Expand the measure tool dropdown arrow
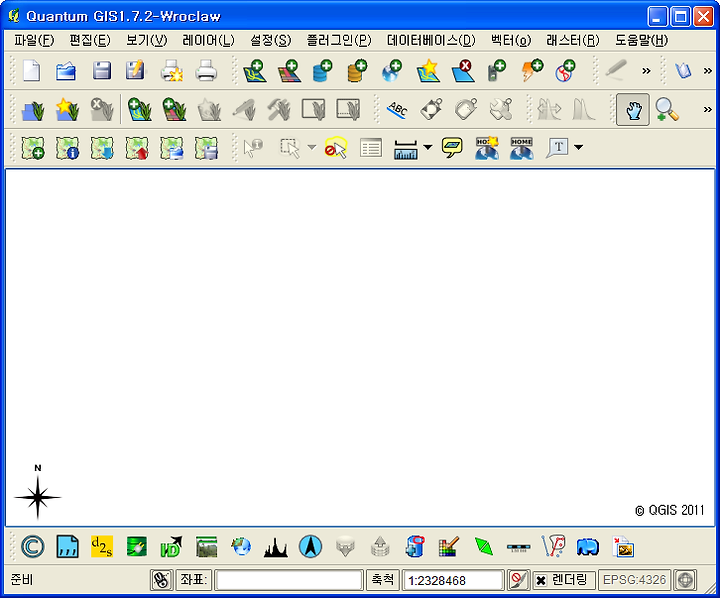The height and width of the screenshot is (598, 720). tap(428, 147)
